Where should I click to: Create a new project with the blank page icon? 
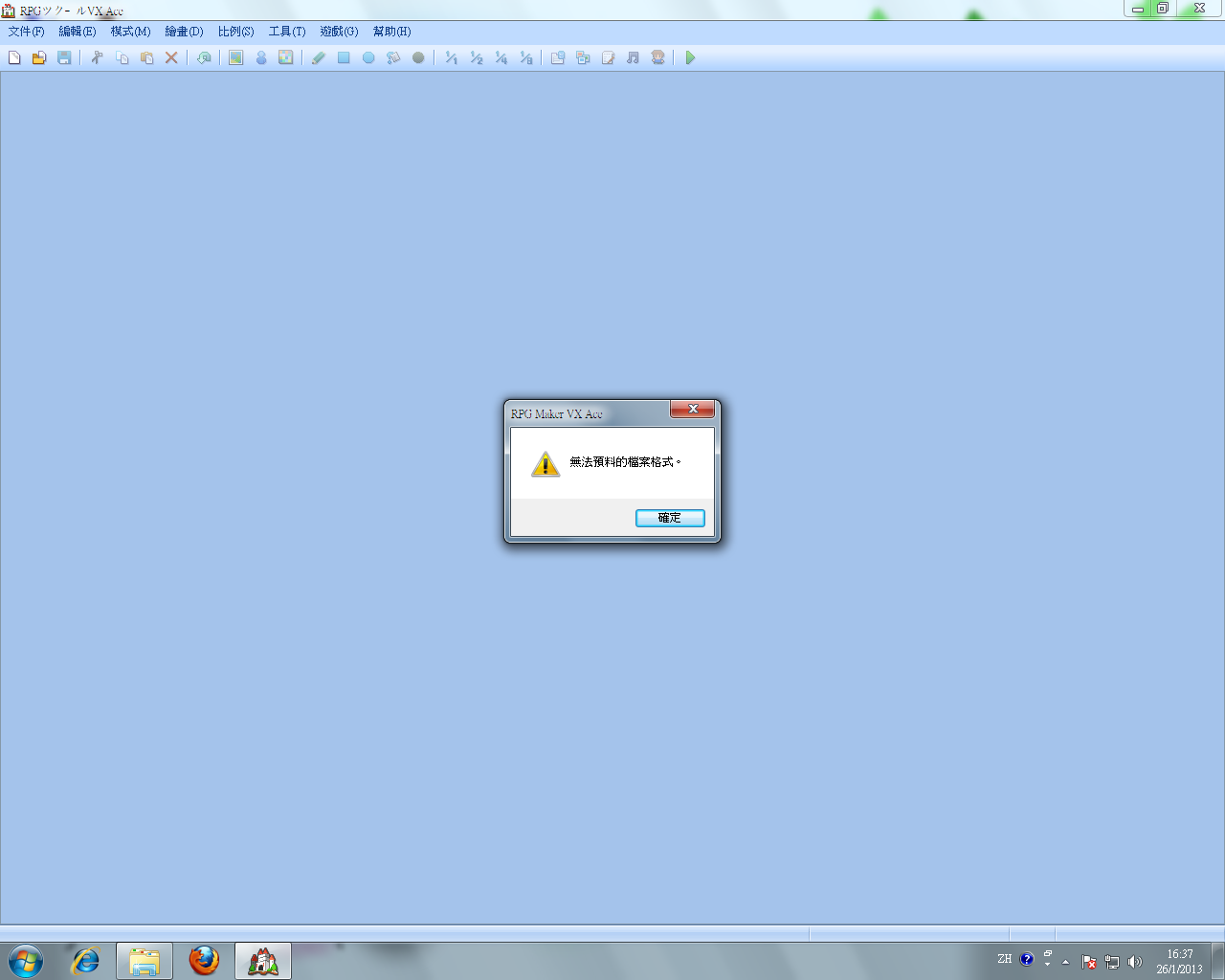coord(14,58)
